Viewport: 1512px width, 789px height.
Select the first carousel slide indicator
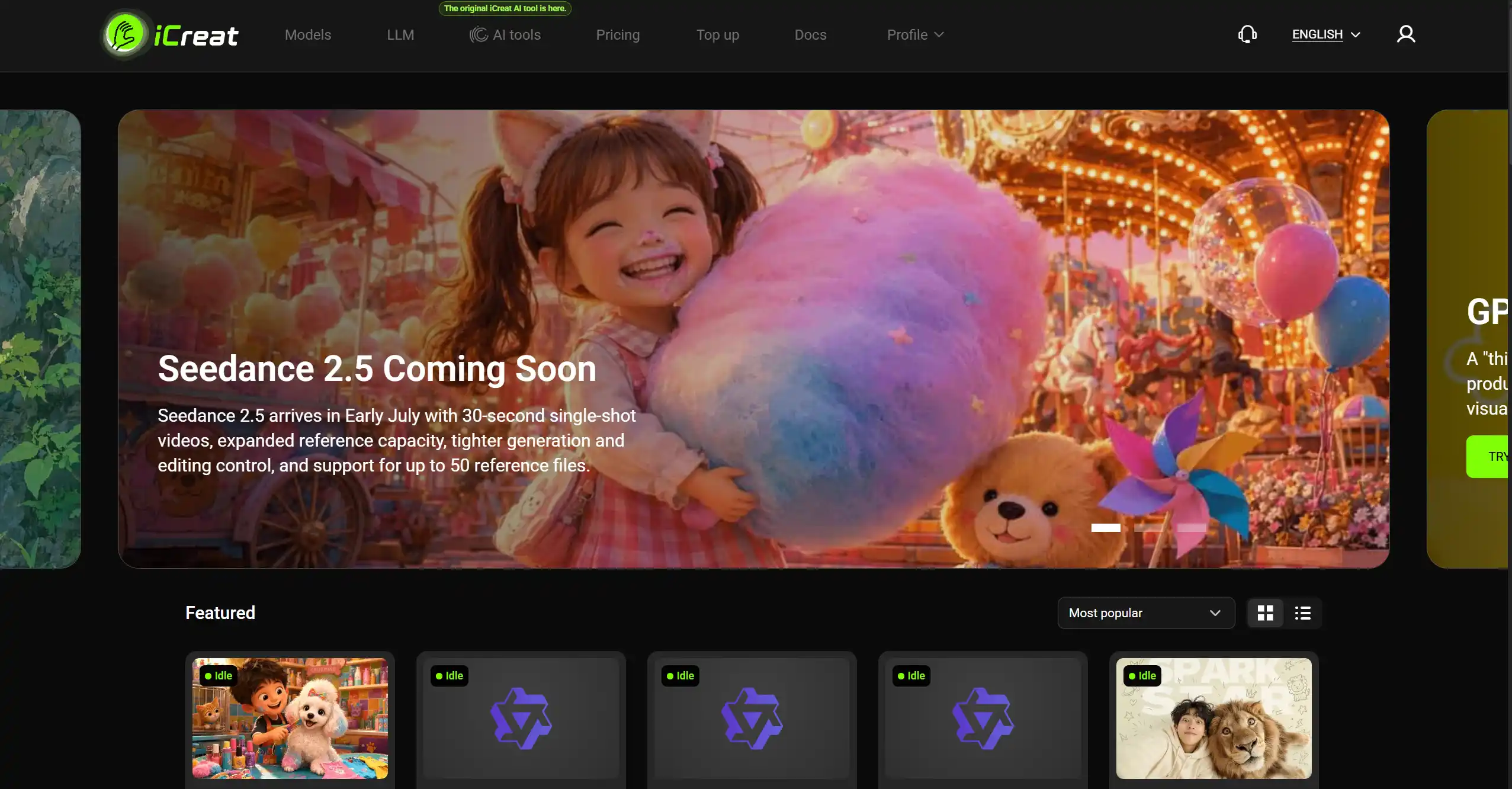click(1106, 528)
